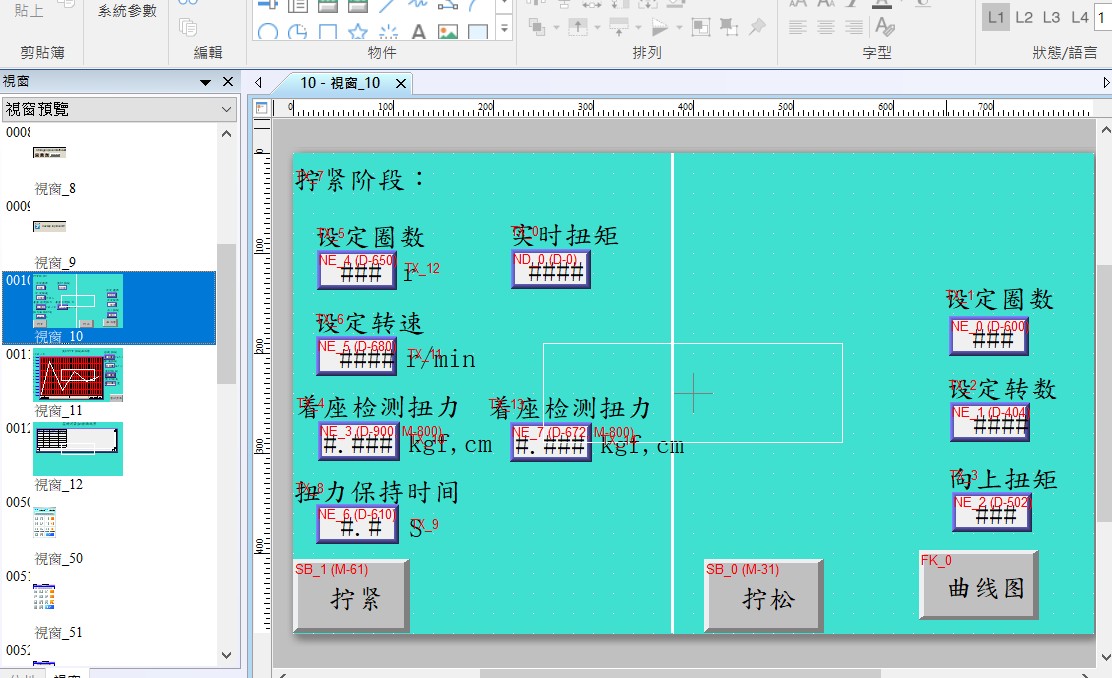Select the star shape tool

click(x=357, y=31)
